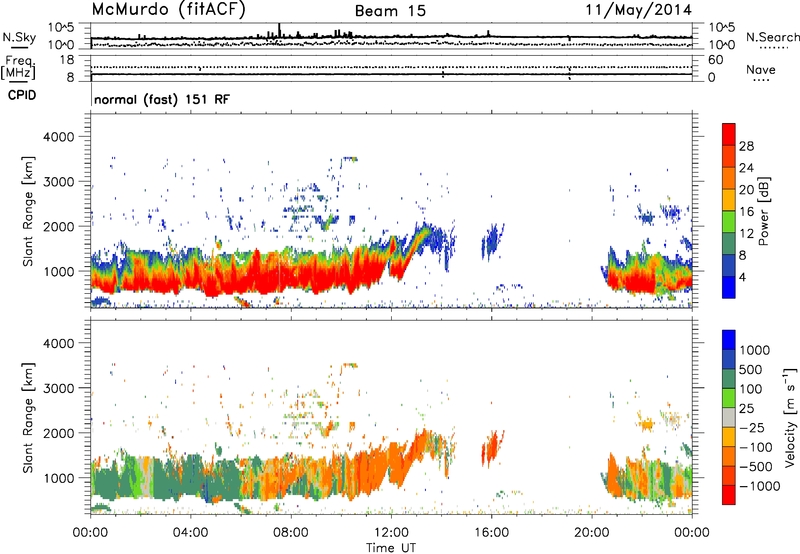
Task: Click the "-1000" label on the Velocity colorbar
Action: pyautogui.click(x=759, y=486)
